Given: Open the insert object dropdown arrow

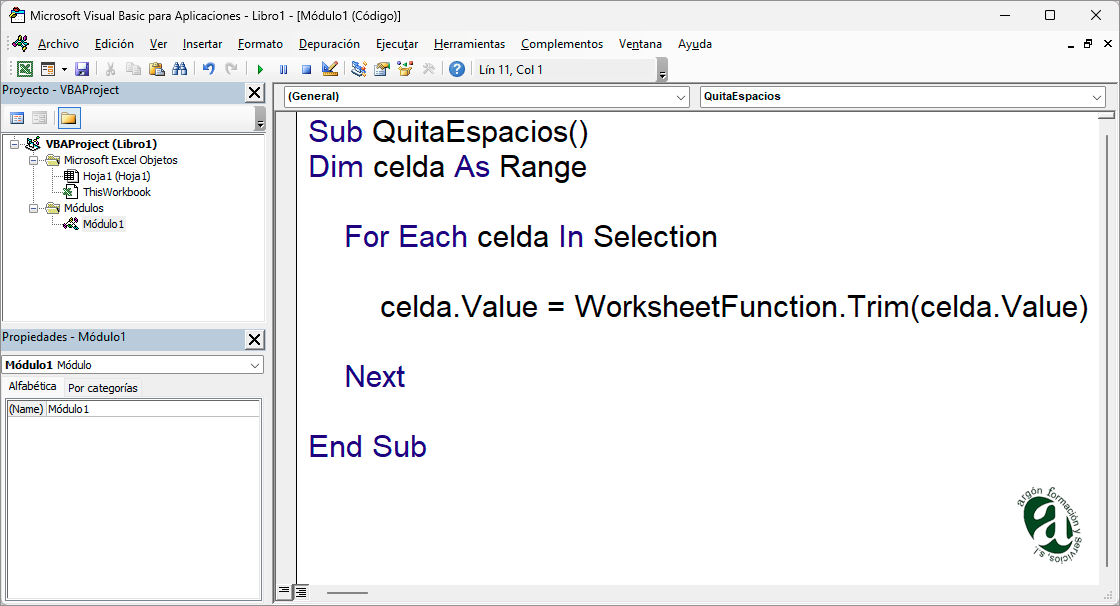Looking at the screenshot, I should pyautogui.click(x=64, y=69).
